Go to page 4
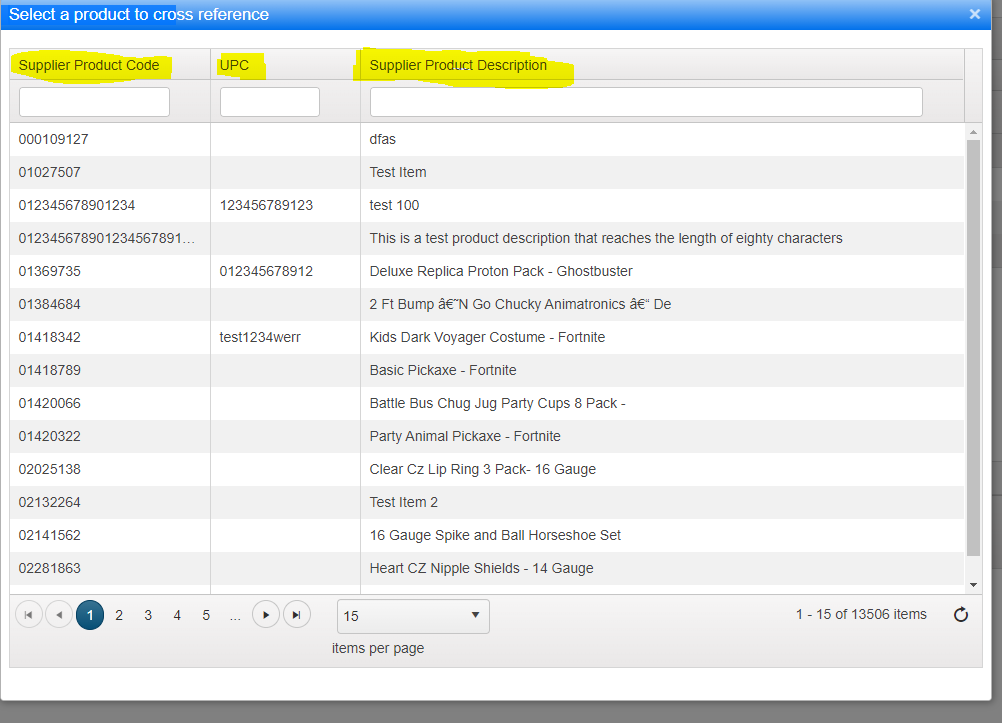 177,615
